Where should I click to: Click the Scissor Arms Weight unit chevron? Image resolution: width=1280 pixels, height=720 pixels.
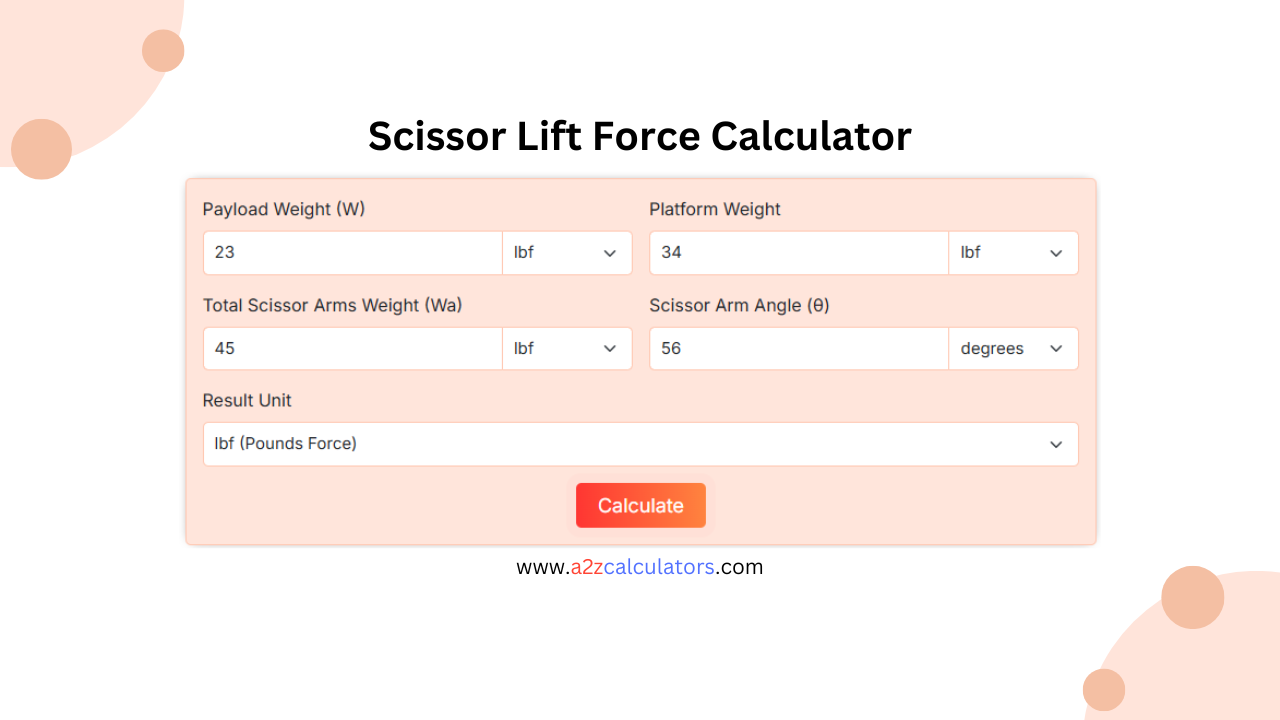(x=610, y=348)
